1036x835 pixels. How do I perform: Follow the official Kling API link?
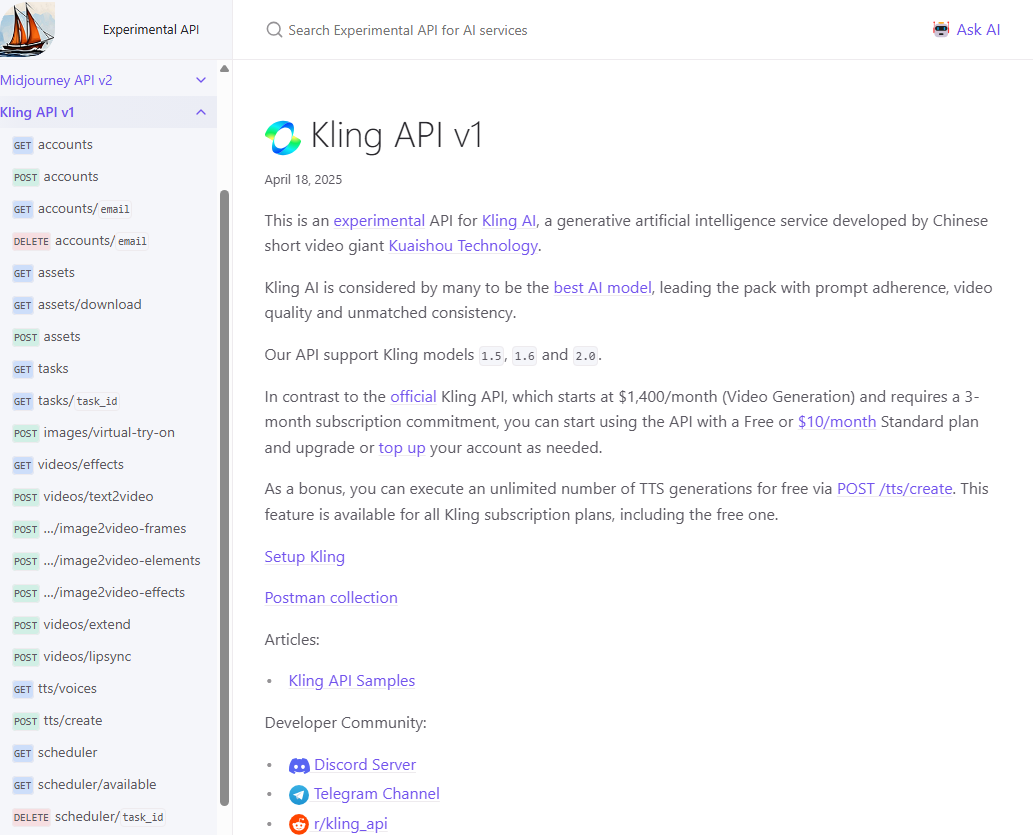[413, 397]
